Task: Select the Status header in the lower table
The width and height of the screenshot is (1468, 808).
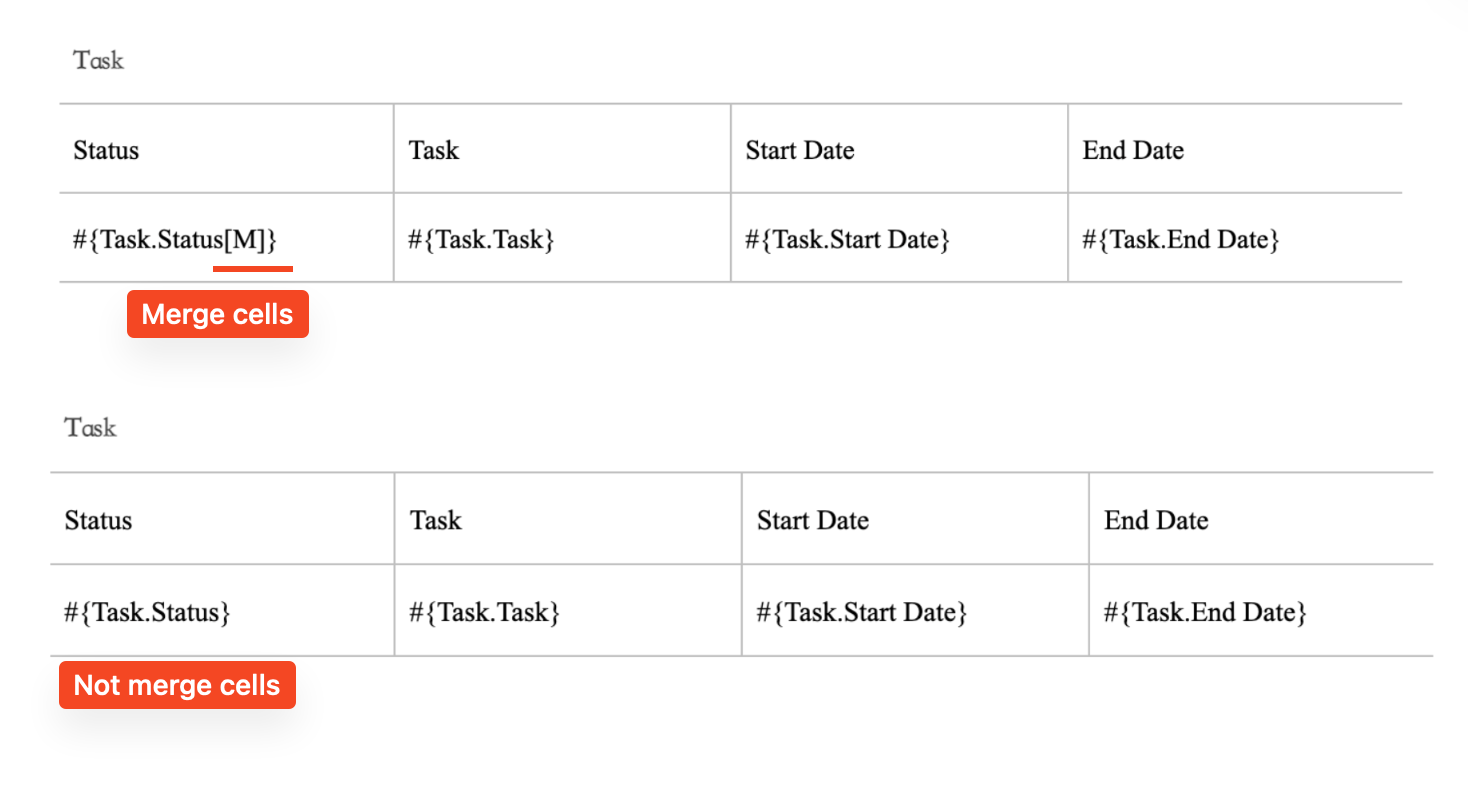Action: pos(98,520)
